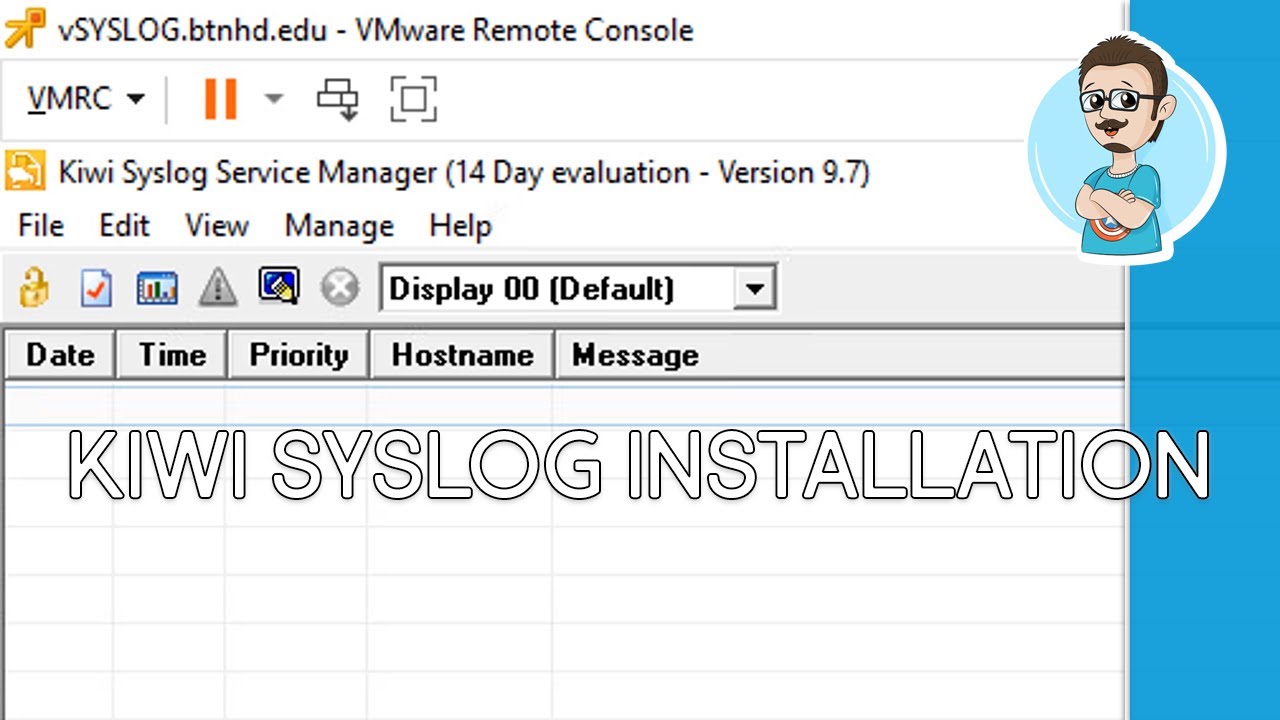Open the statistics chart icon
Screen dimensions: 1280x720
point(157,289)
